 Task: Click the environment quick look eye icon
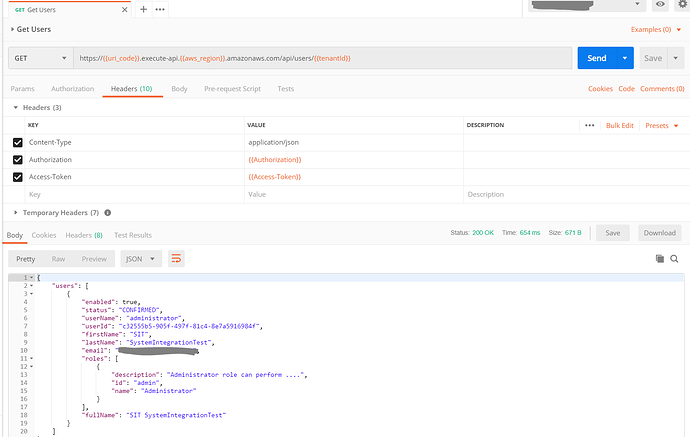click(x=660, y=4)
